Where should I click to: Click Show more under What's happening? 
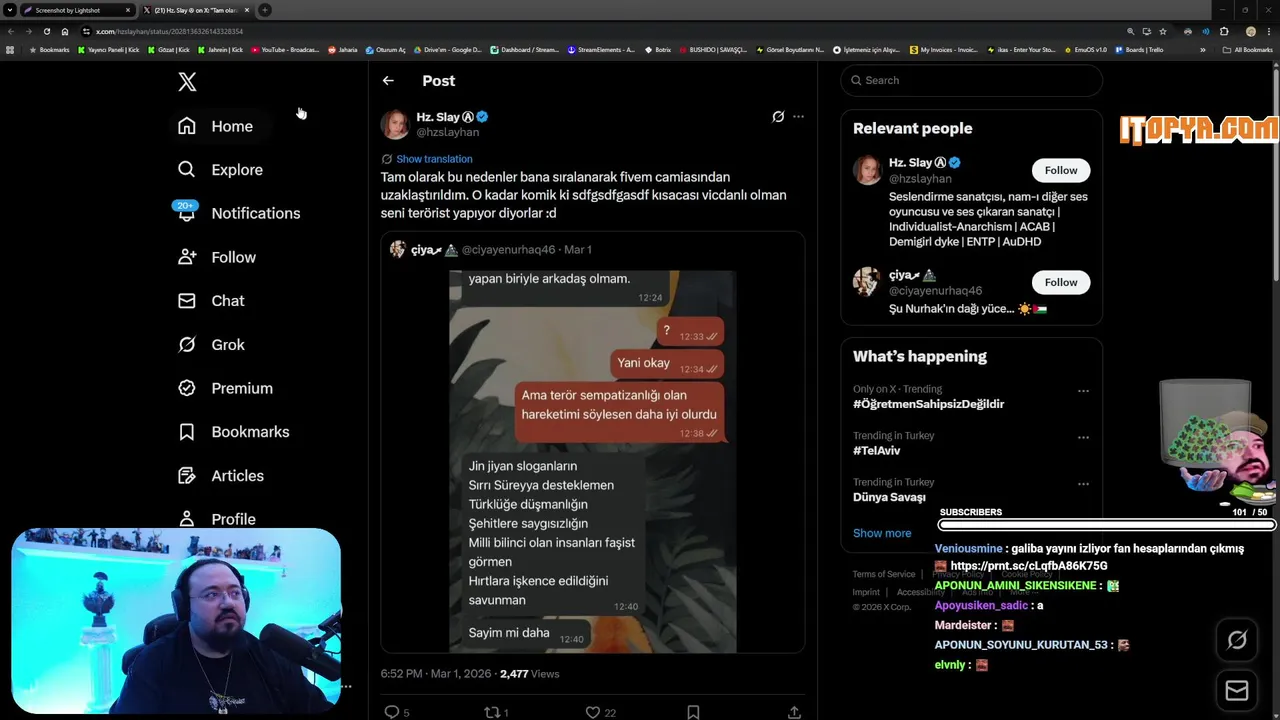[x=882, y=533]
